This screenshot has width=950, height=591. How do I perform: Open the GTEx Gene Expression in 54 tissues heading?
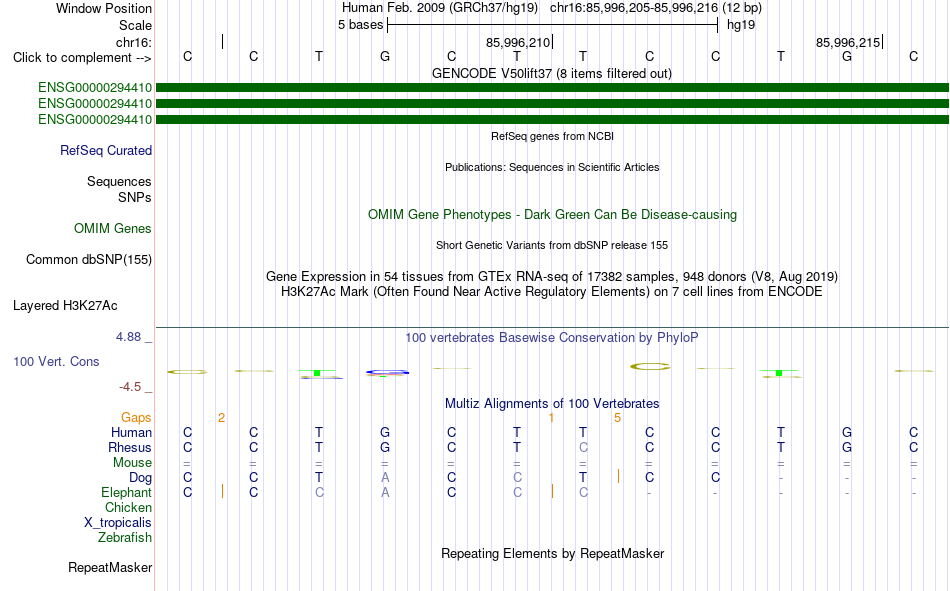point(552,276)
